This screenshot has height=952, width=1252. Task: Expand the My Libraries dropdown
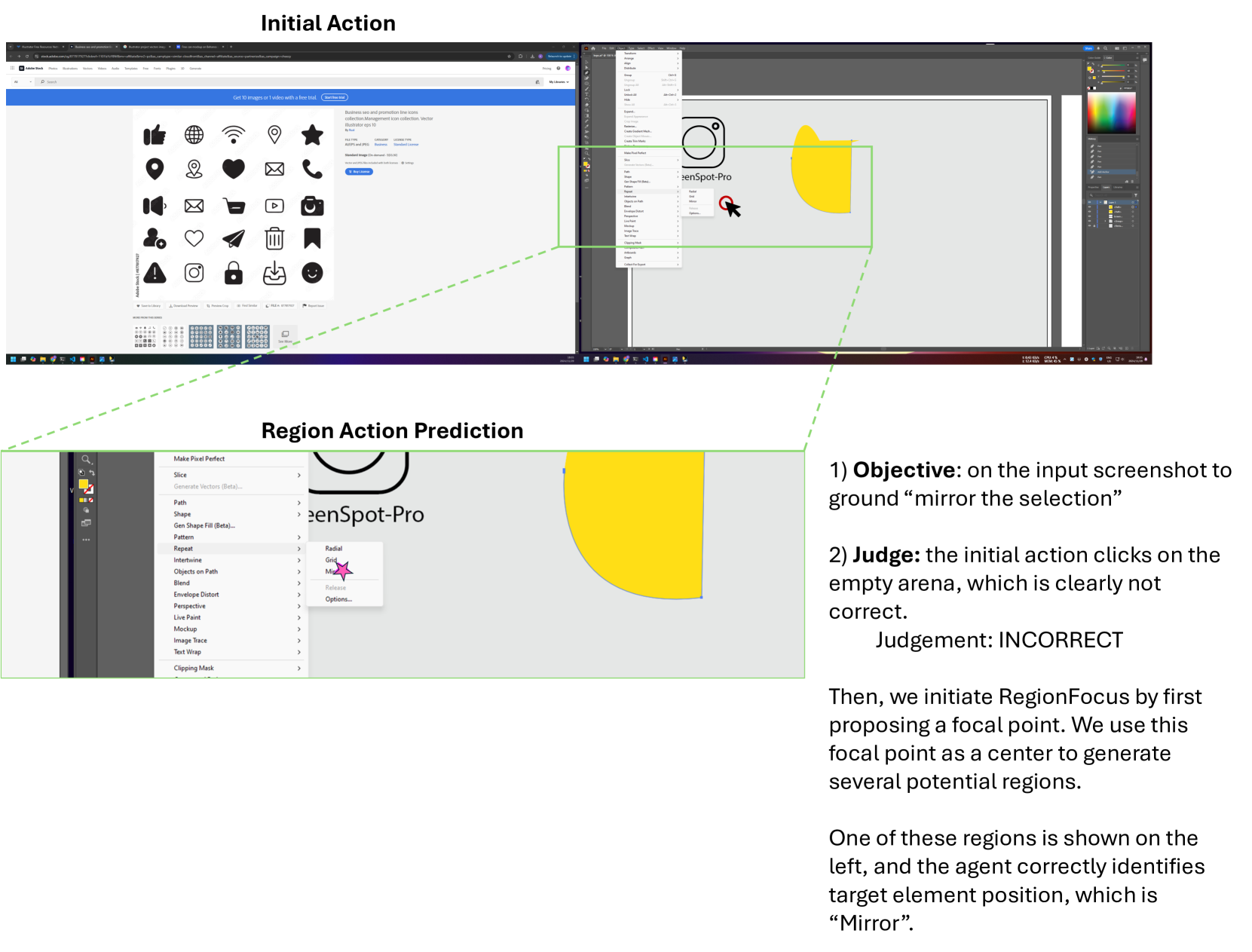[559, 81]
